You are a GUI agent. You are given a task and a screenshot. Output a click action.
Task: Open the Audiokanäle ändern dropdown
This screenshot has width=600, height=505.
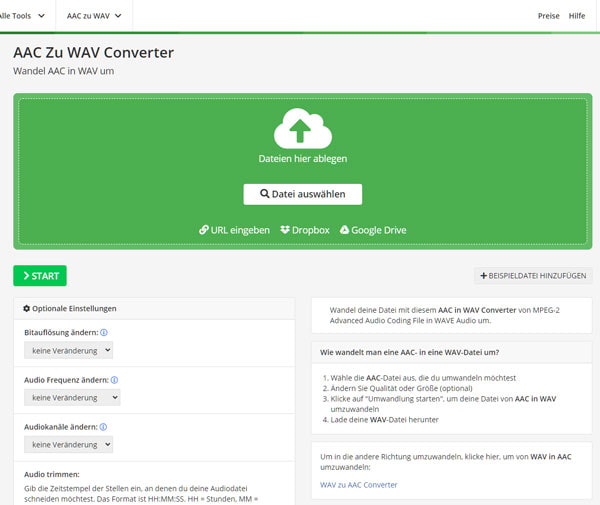[x=68, y=444]
